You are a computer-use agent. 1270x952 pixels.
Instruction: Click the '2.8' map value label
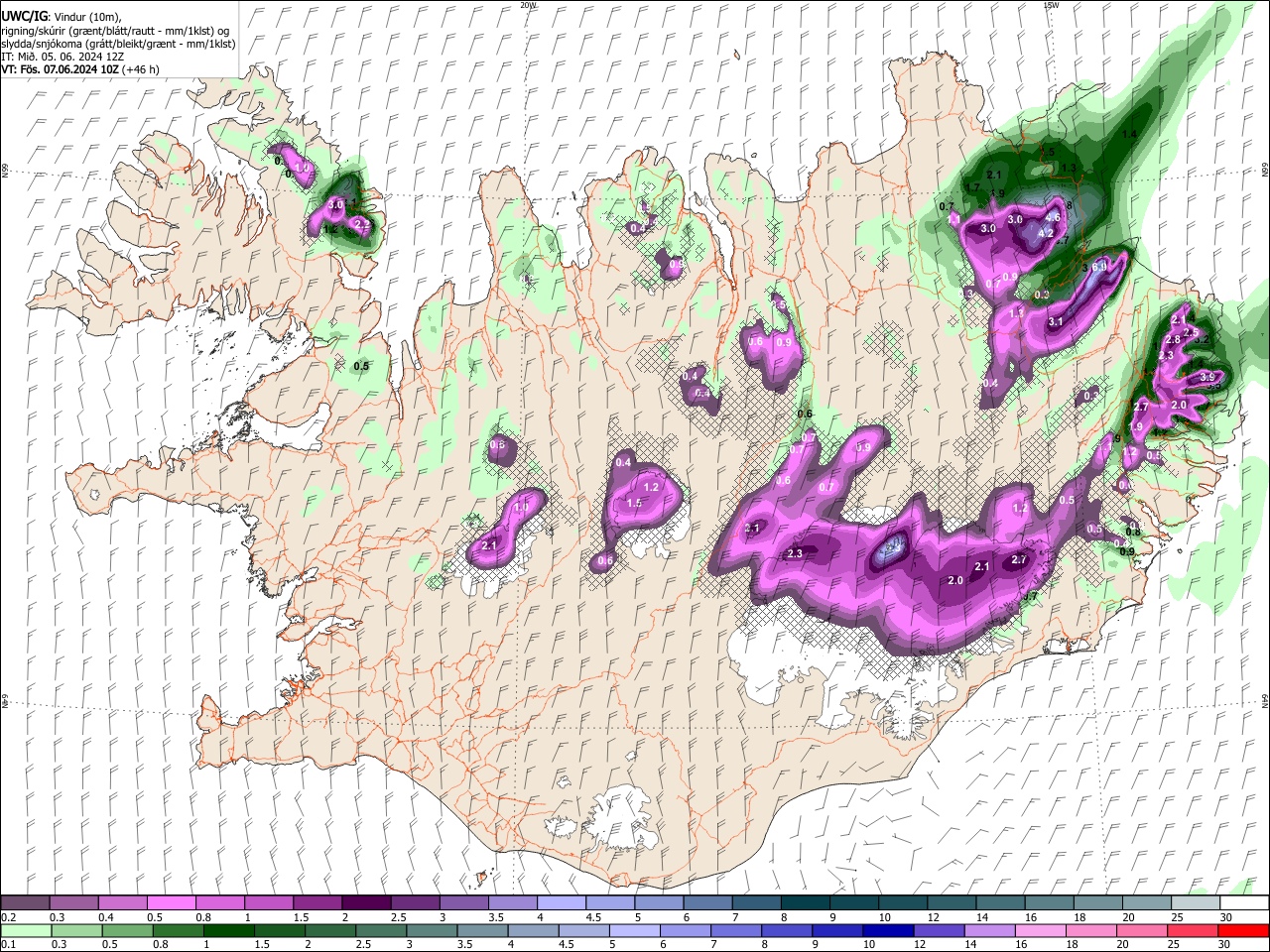pos(1172,340)
